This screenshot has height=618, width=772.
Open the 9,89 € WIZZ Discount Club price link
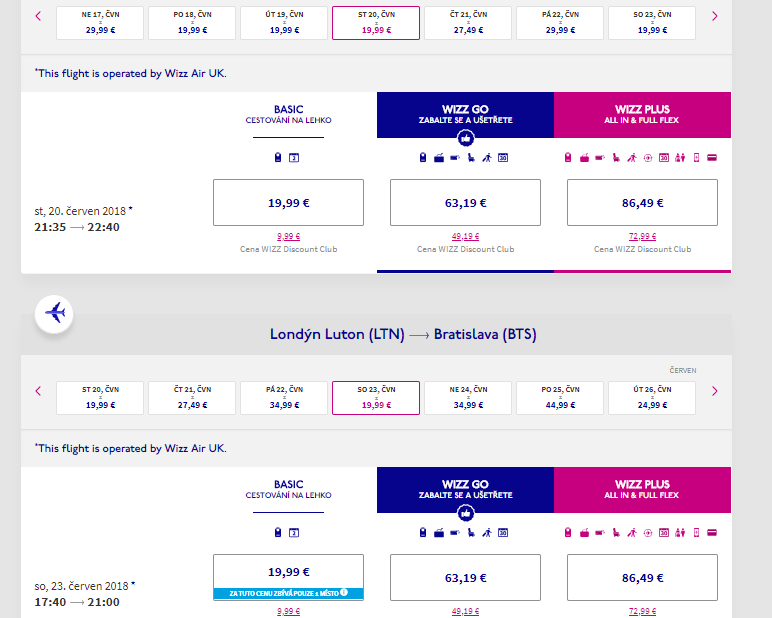[x=288, y=236]
